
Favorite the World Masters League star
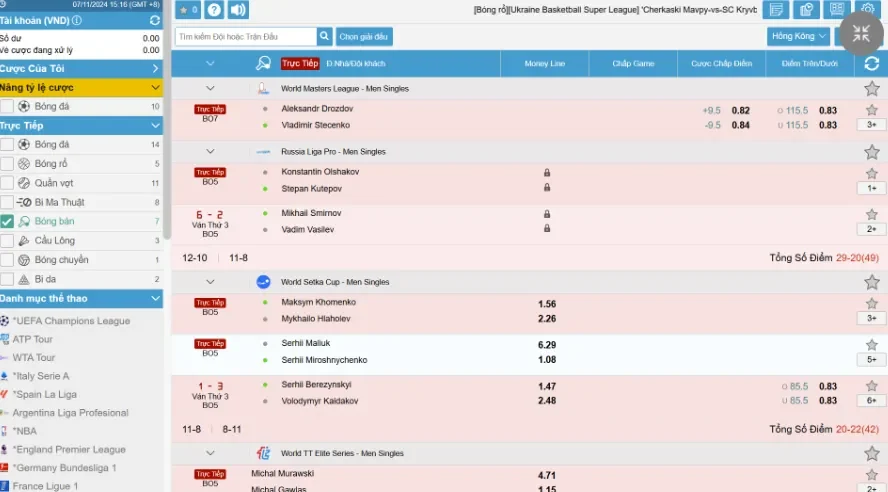(871, 89)
